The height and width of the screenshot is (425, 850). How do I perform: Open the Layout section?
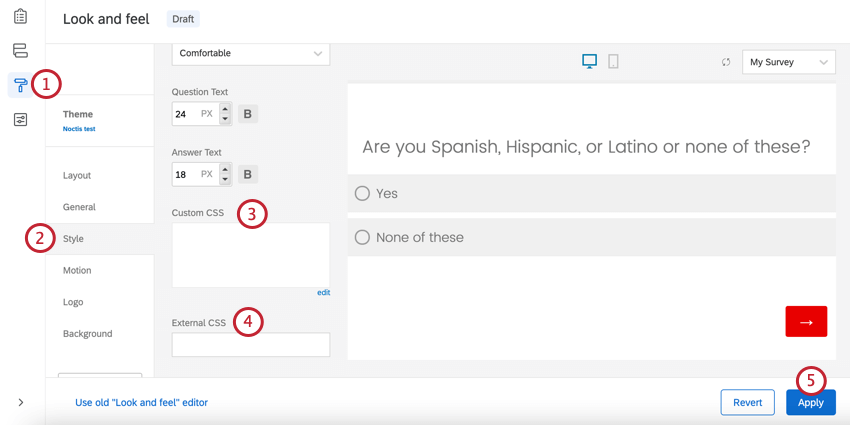click(x=77, y=176)
